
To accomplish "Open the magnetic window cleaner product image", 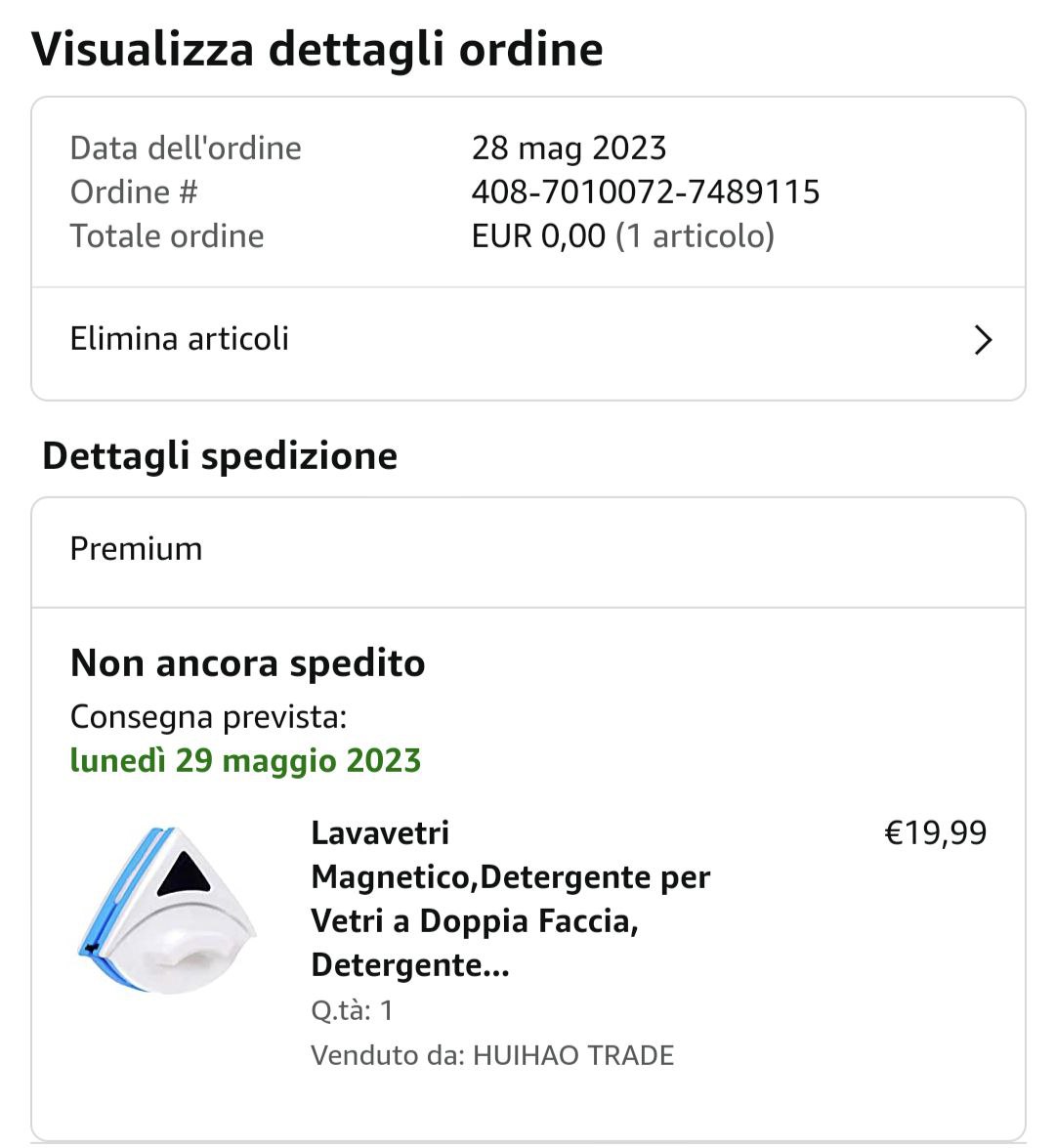I will point(167,911).
